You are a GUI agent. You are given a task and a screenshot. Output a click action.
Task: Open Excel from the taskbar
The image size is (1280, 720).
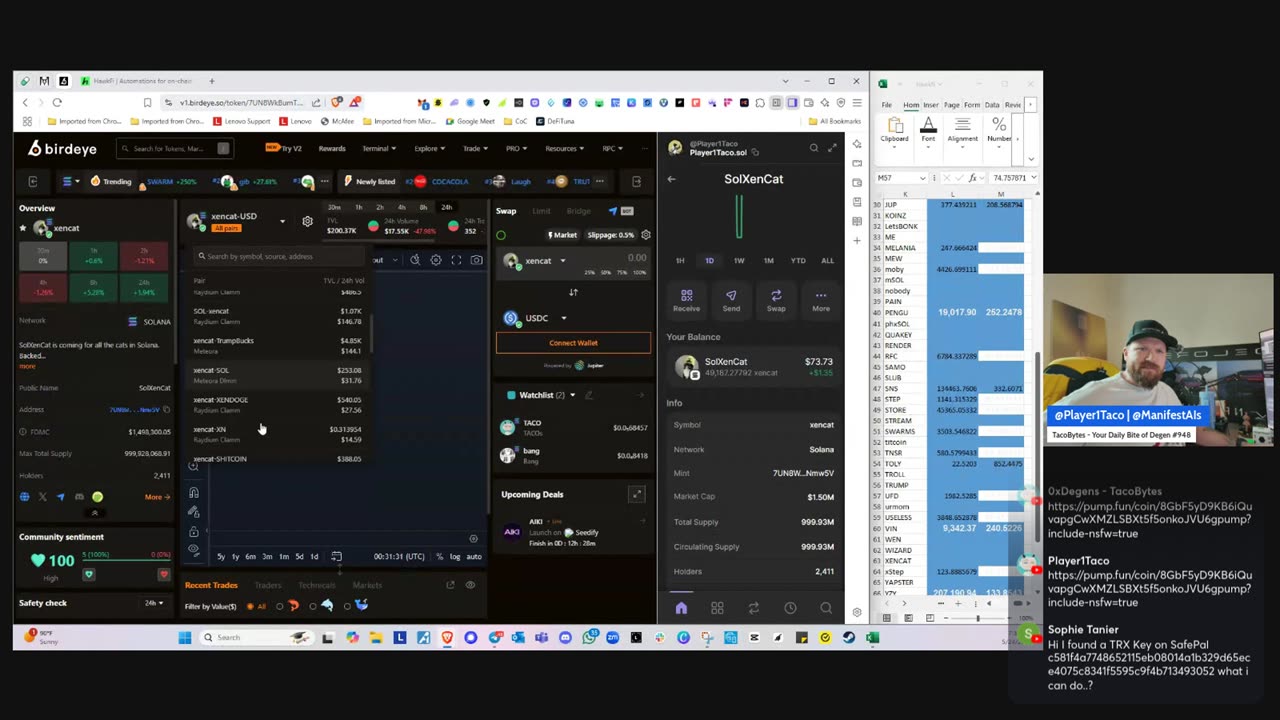(872, 638)
